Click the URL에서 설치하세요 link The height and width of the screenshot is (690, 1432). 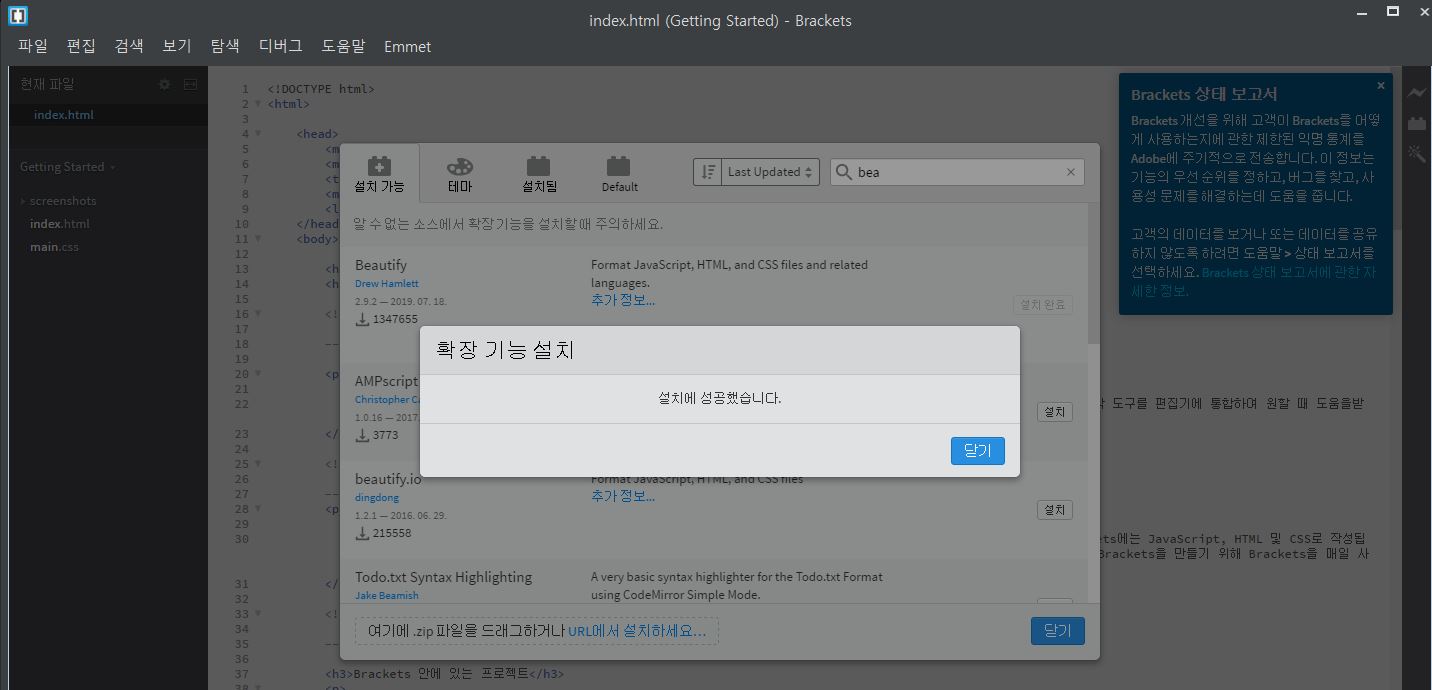pyautogui.click(x=637, y=631)
